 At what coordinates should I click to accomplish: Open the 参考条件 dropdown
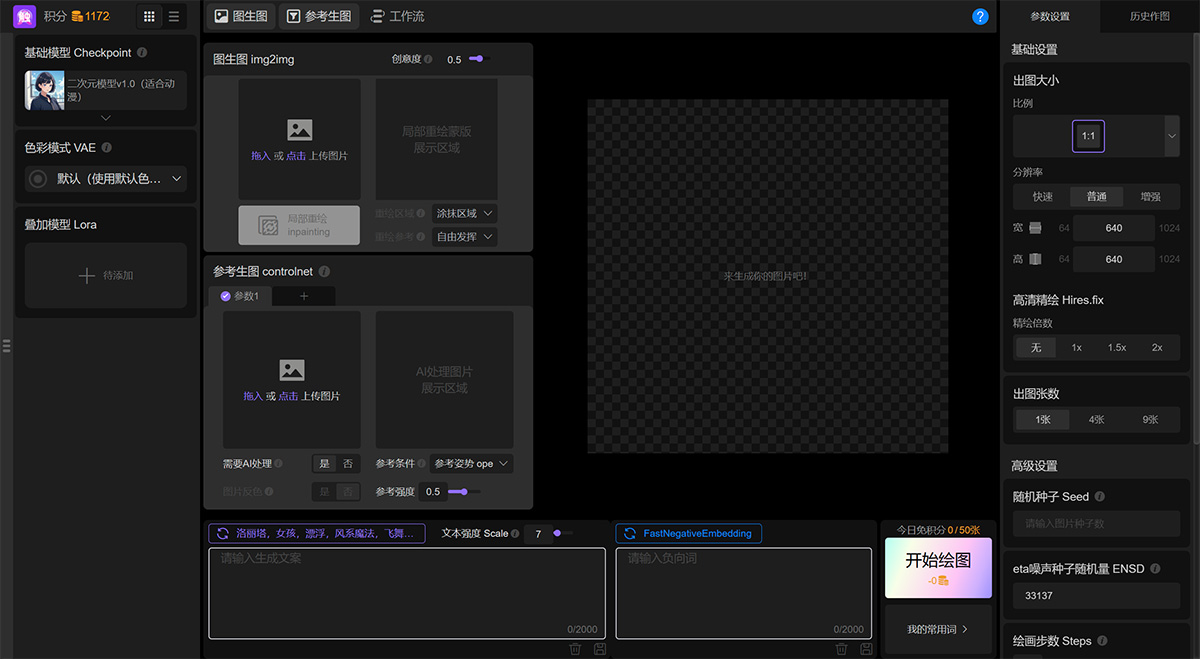[472, 464]
